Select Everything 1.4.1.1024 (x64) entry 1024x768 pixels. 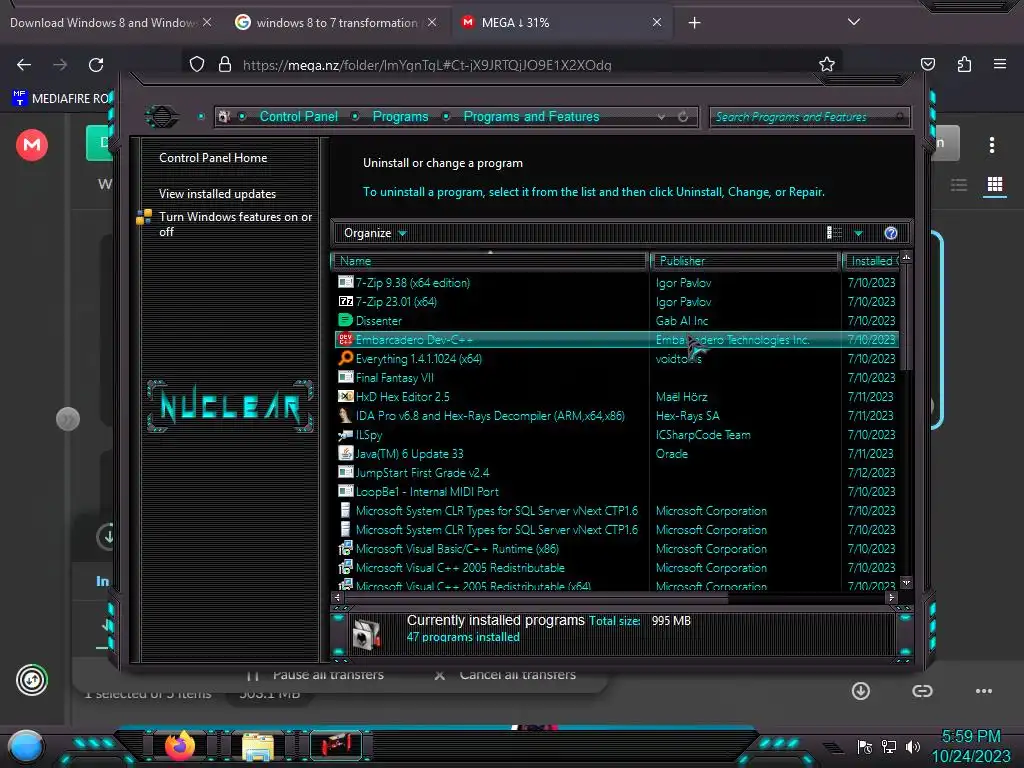[x=616, y=359]
